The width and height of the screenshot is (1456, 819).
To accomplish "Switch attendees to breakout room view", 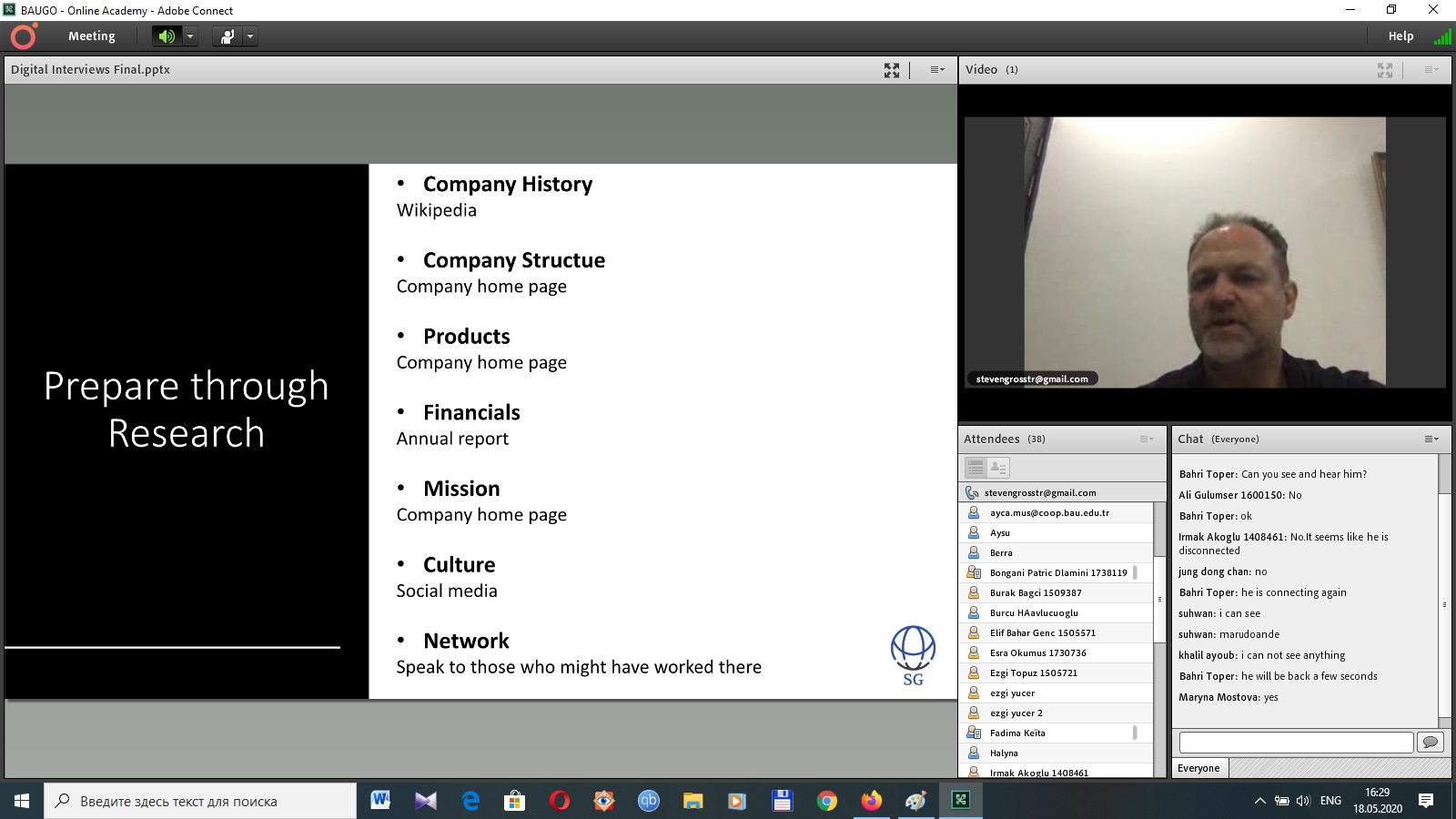I will tap(998, 468).
